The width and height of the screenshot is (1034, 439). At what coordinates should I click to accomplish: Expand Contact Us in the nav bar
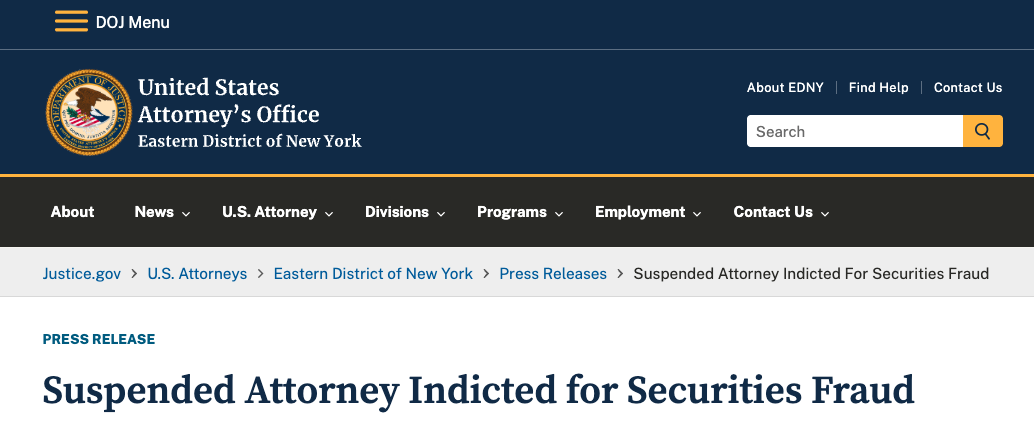(x=781, y=212)
